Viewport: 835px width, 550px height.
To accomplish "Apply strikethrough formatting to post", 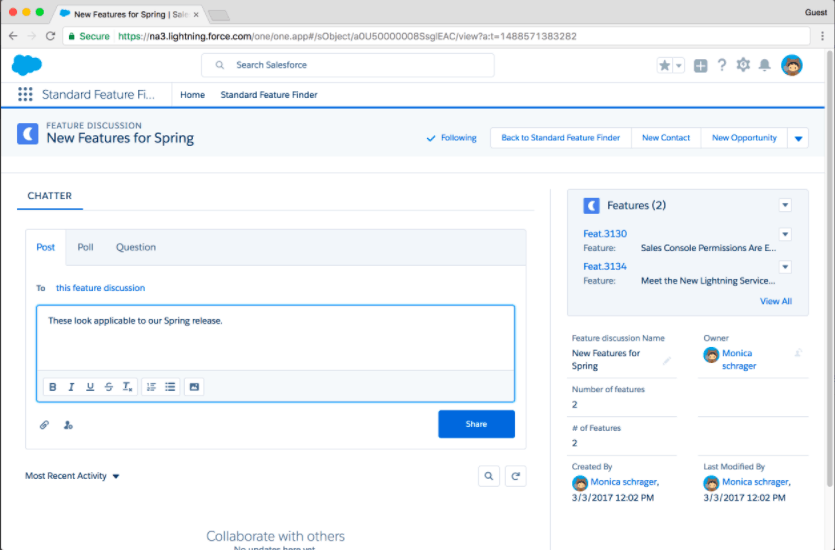I will click(109, 387).
